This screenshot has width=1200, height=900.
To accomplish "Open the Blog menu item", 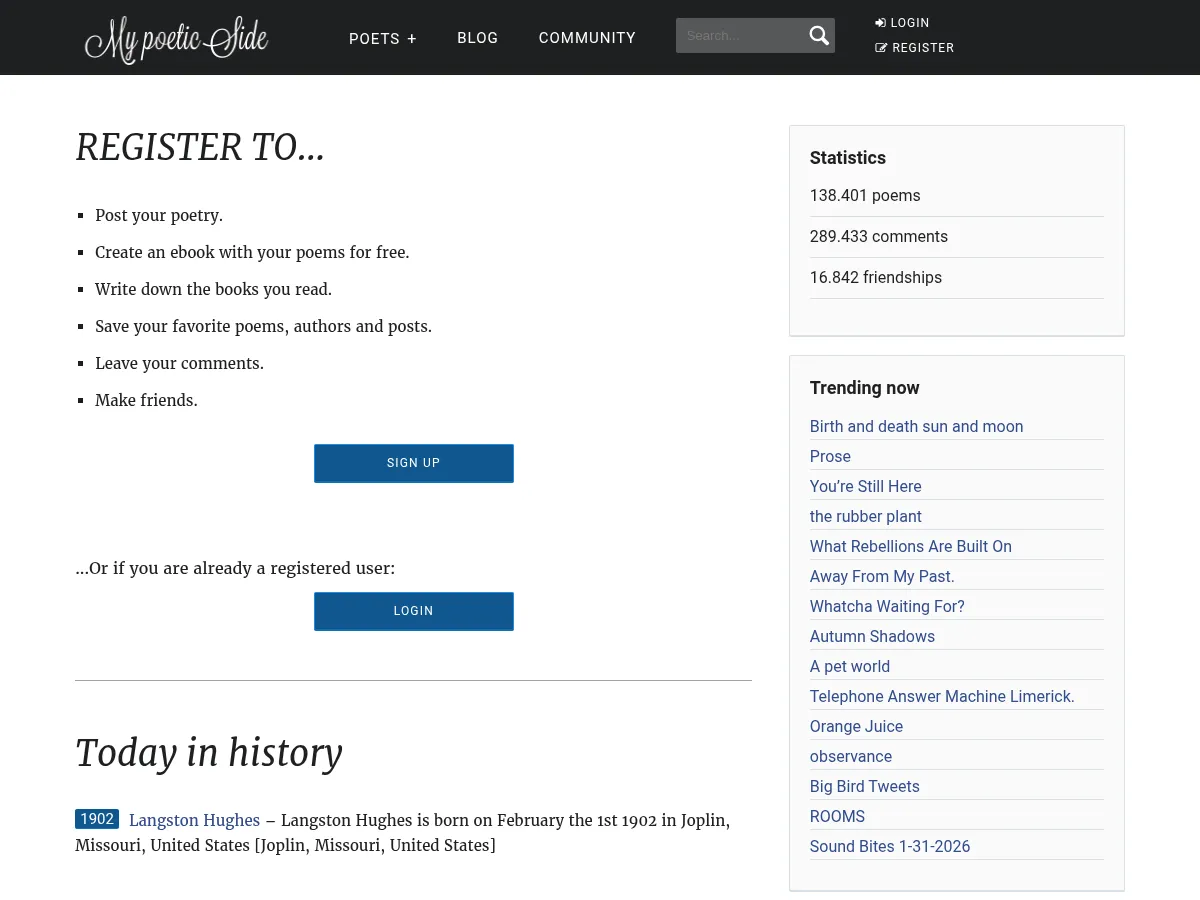I will [x=477, y=38].
